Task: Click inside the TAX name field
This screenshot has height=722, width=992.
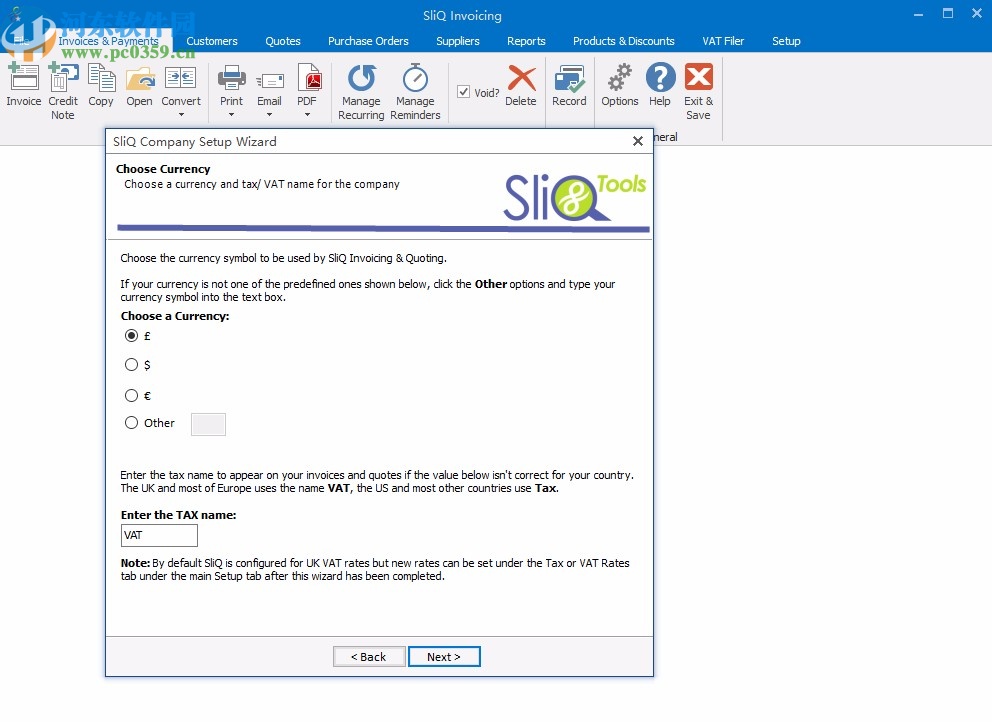Action: [158, 535]
